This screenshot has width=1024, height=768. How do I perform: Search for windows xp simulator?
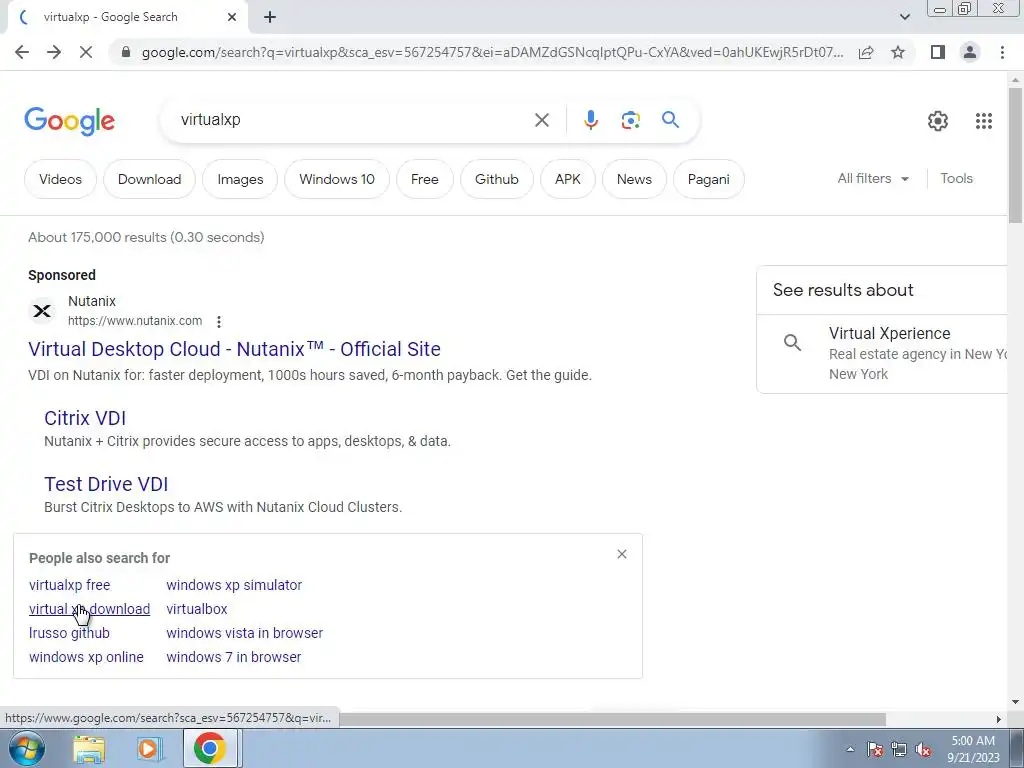(234, 585)
